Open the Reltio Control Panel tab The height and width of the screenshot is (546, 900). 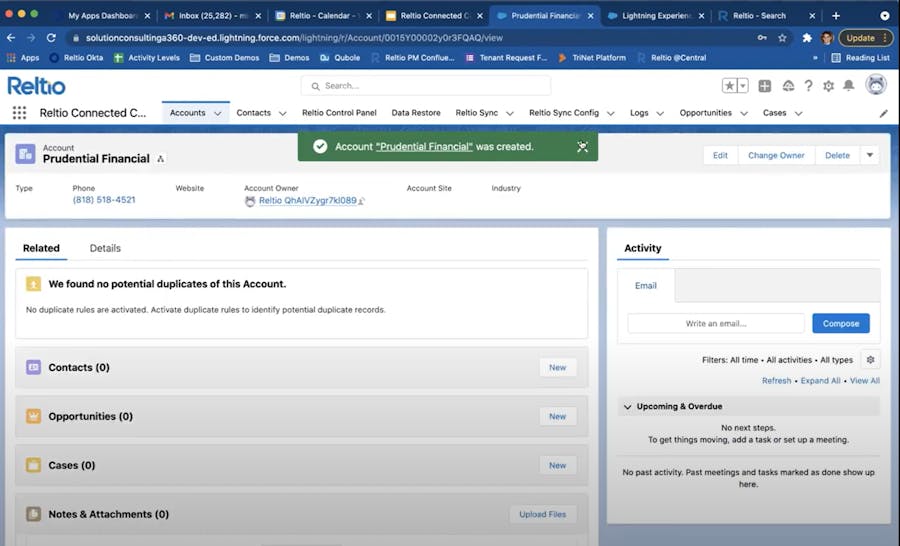[339, 113]
